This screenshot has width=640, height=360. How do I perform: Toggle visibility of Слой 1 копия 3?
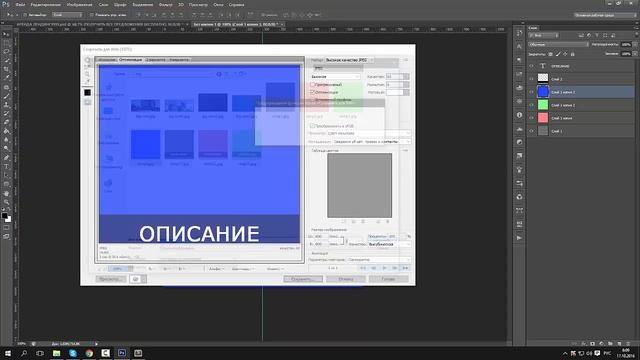pos(531,92)
